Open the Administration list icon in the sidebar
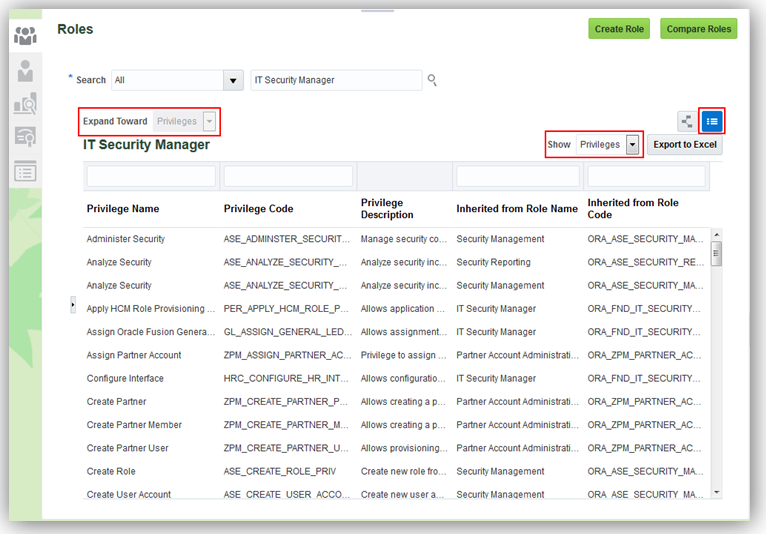 [25, 171]
